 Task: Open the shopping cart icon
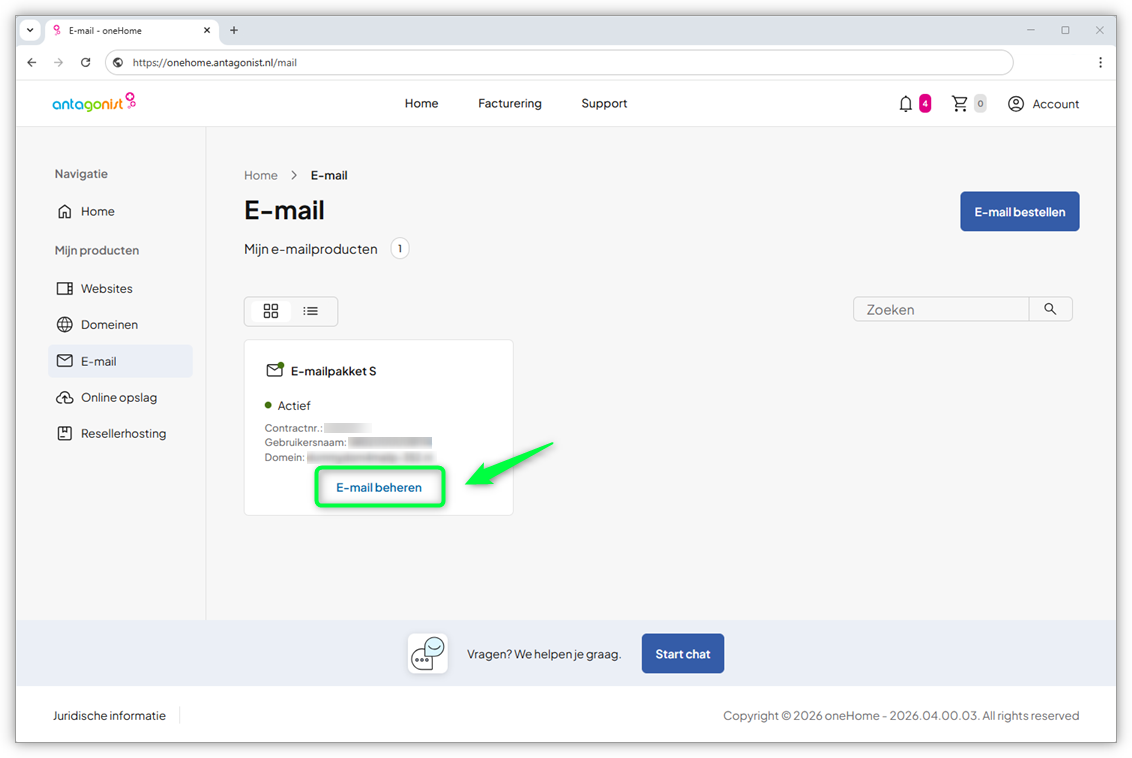(x=960, y=104)
